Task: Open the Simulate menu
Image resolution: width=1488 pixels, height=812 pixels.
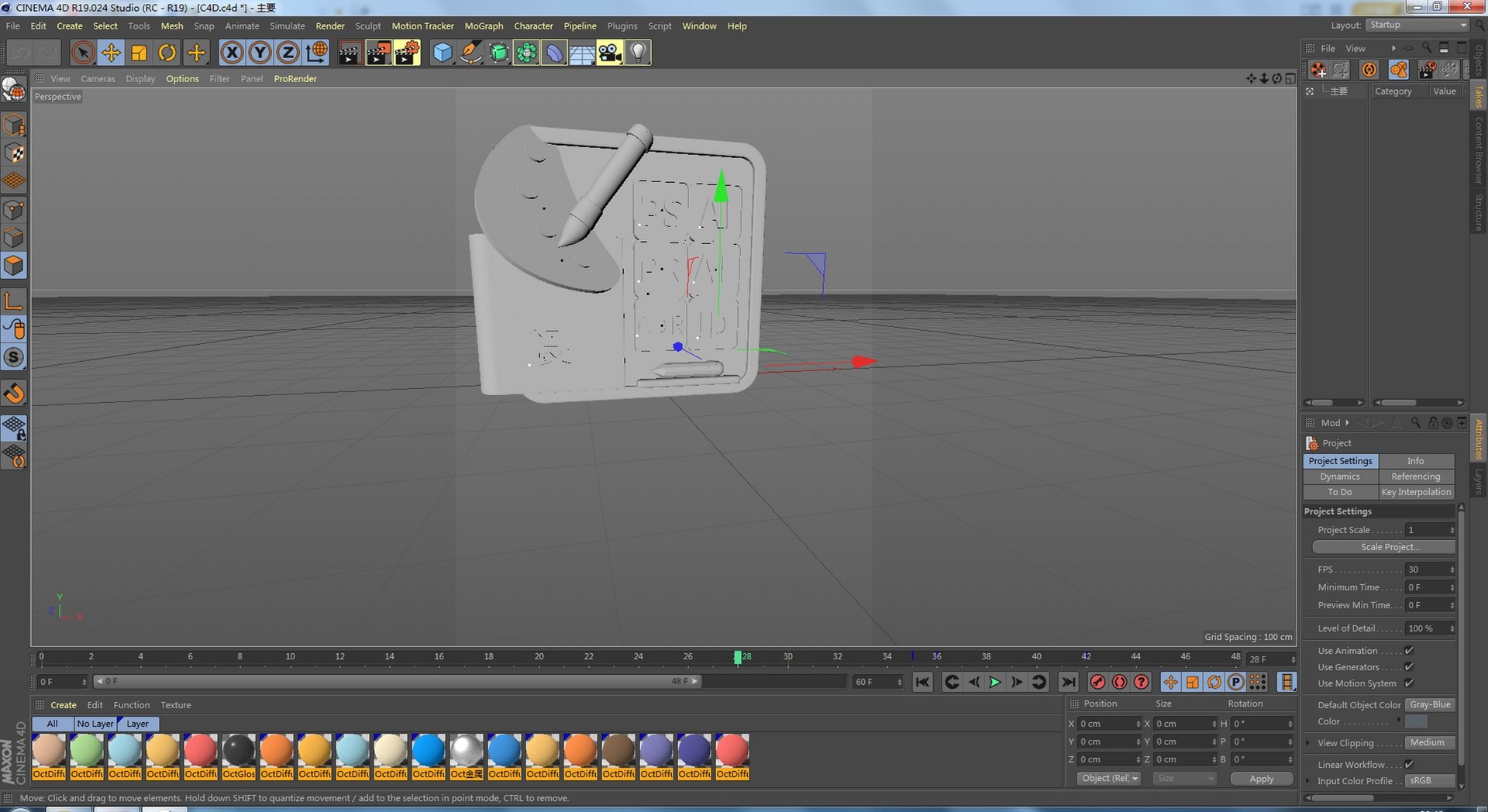Action: tap(287, 26)
